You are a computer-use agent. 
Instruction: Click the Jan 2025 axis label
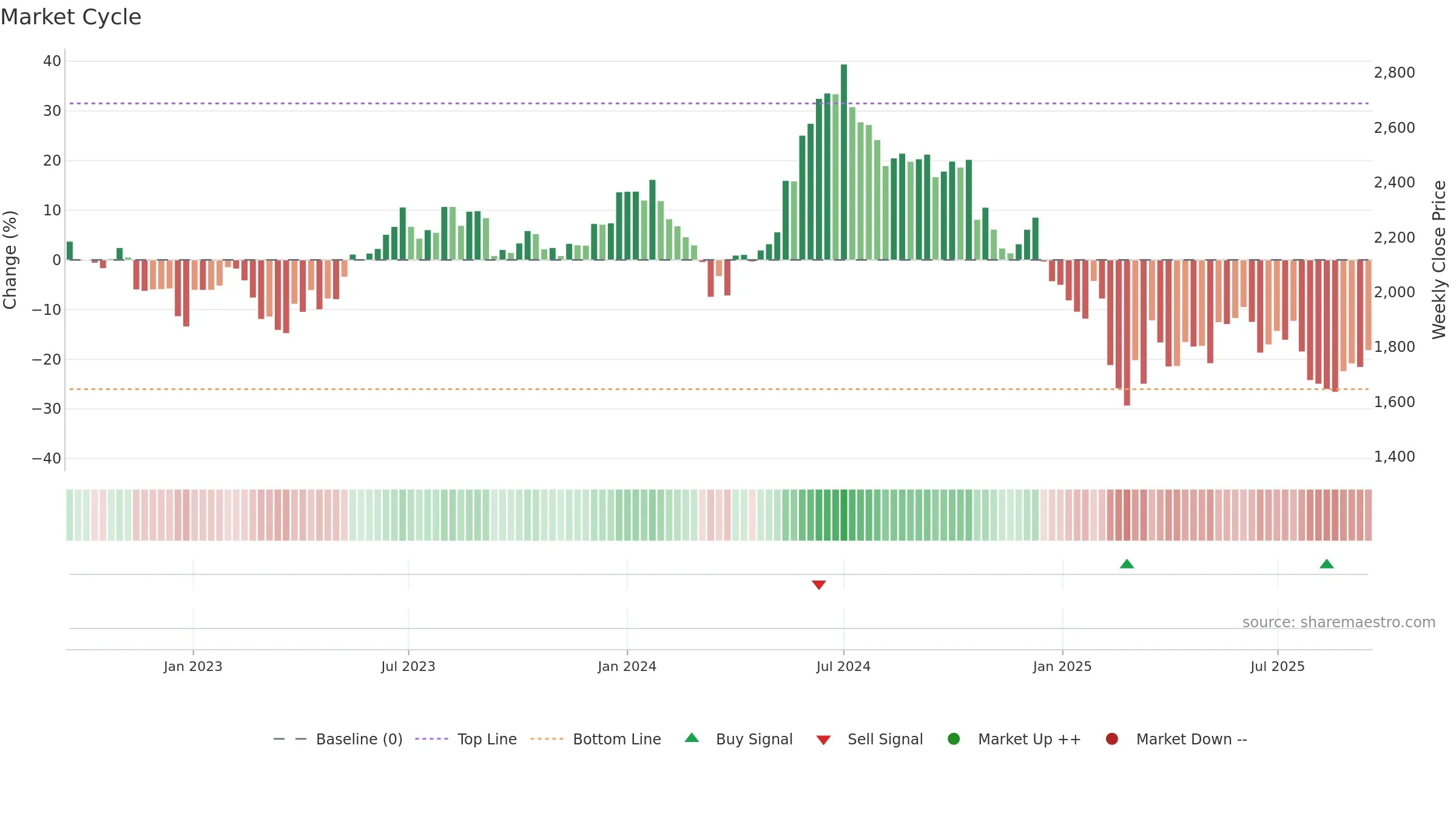(1062, 666)
